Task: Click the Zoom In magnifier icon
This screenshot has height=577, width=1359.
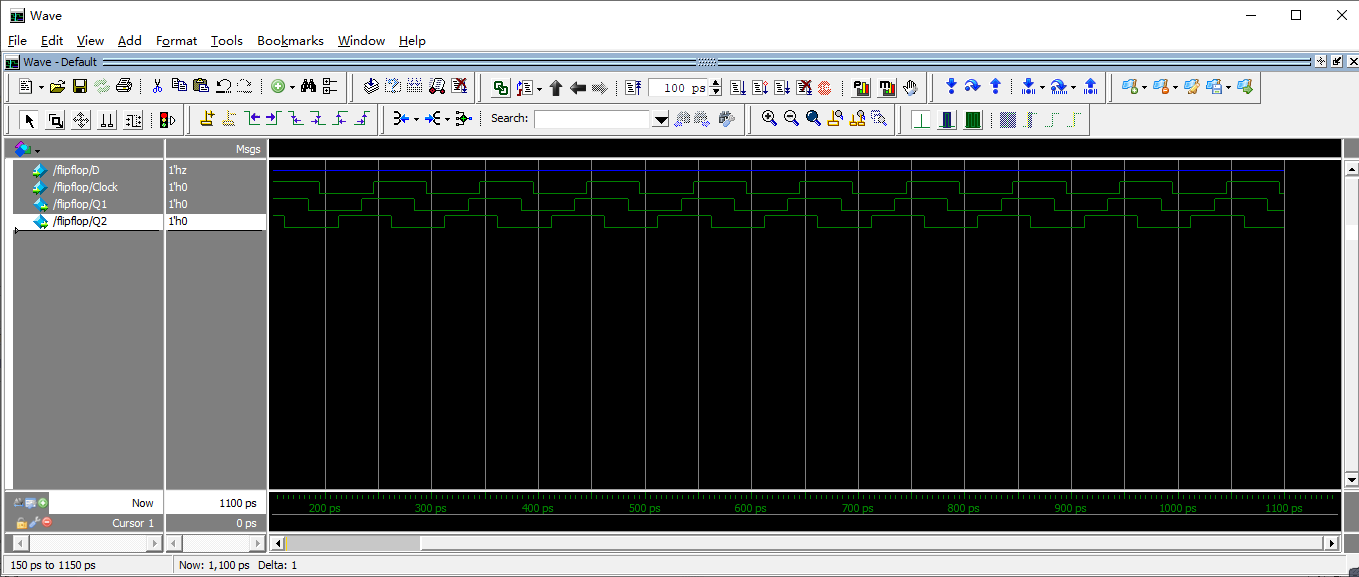Action: coord(769,119)
